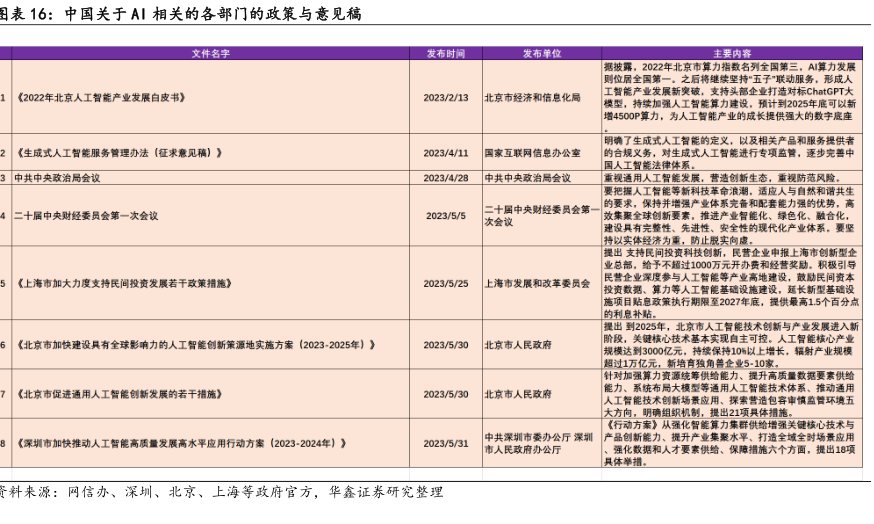Click content cell starting '《行动方案》从强化智能算力'
The height and width of the screenshot is (524, 874).
point(730,443)
